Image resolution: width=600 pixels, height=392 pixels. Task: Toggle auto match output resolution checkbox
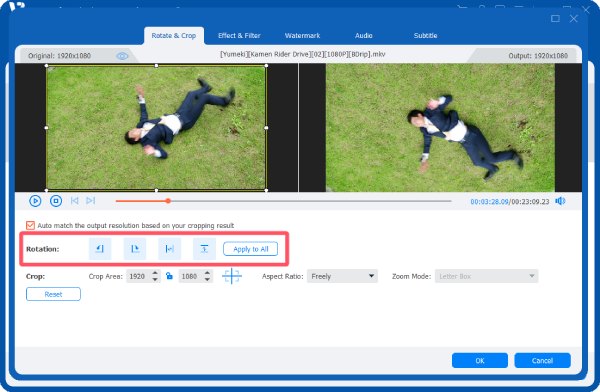tap(30, 225)
